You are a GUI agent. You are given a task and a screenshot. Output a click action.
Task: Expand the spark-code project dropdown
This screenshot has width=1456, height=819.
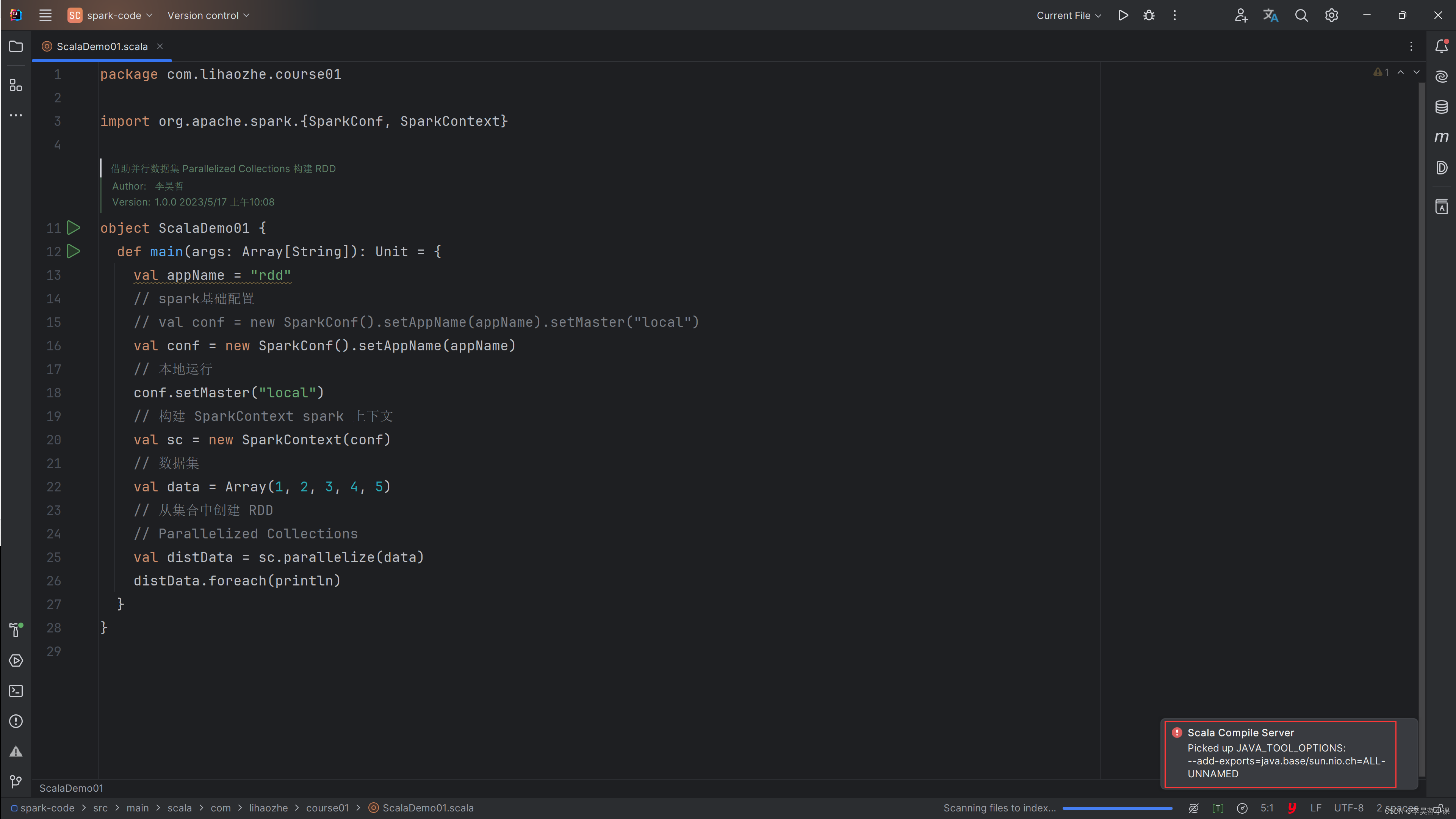[110, 15]
